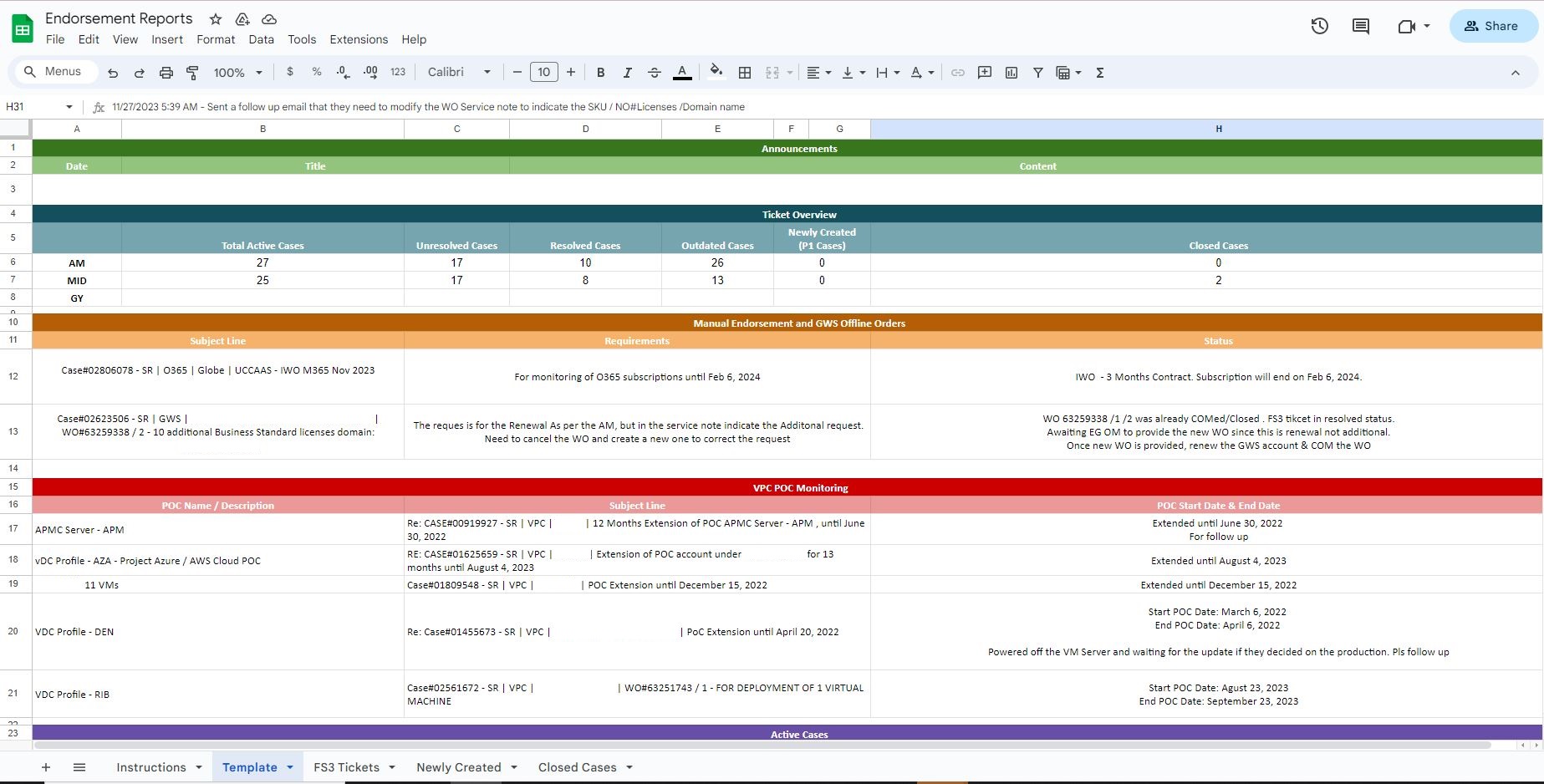Click the Move to folder icon

coord(242,18)
